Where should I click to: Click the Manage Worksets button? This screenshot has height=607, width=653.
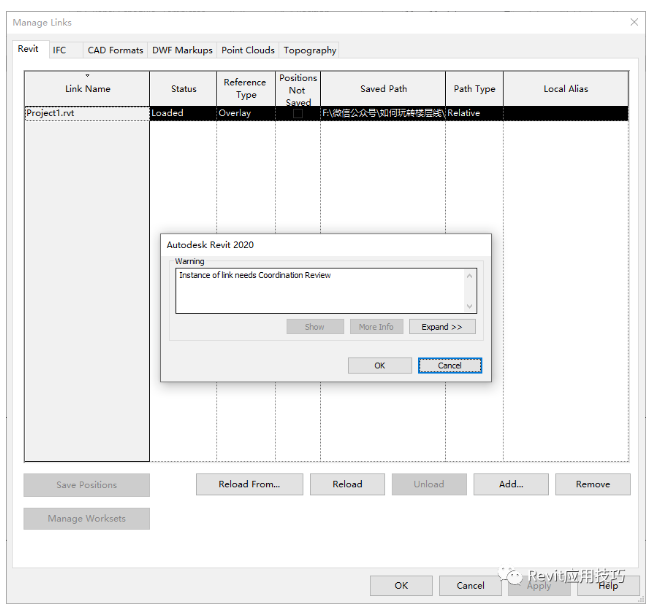pyautogui.click(x=87, y=518)
